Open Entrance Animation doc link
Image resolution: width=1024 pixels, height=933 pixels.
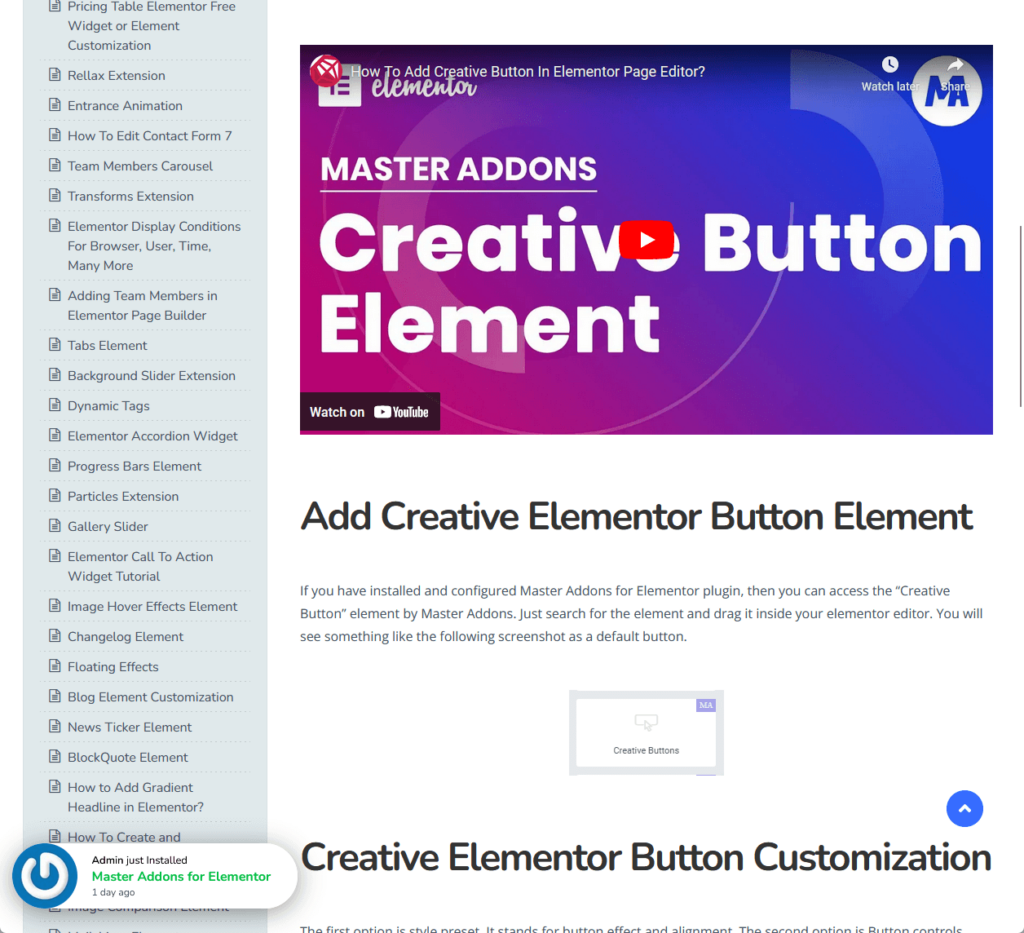(125, 106)
